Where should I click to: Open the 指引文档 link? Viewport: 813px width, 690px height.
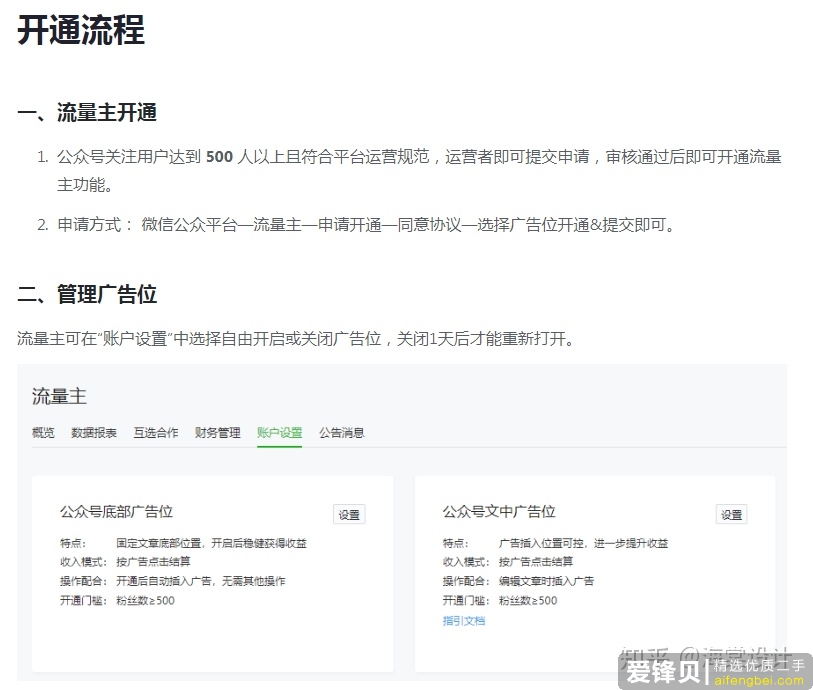(x=464, y=620)
